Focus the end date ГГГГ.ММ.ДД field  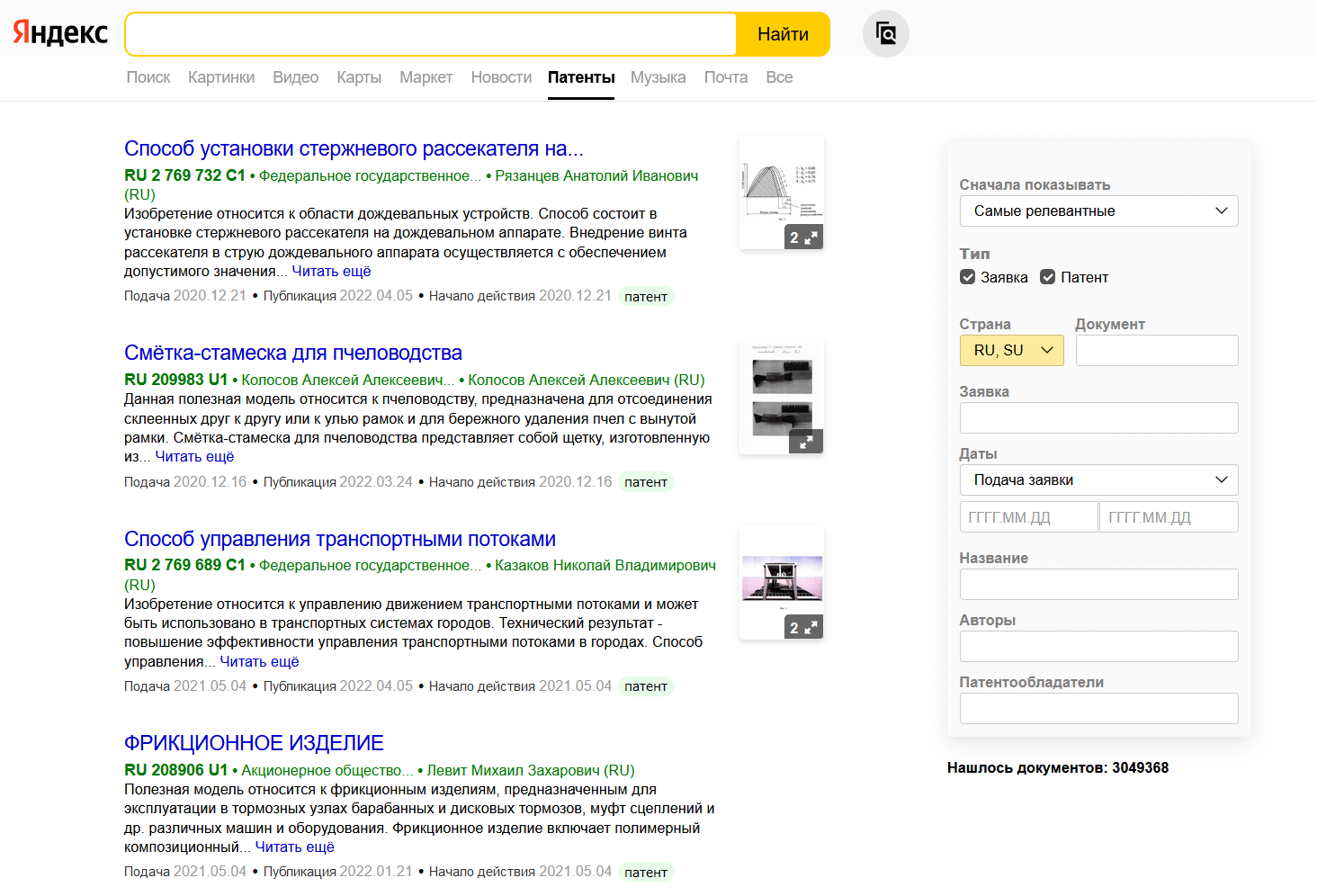click(1169, 517)
